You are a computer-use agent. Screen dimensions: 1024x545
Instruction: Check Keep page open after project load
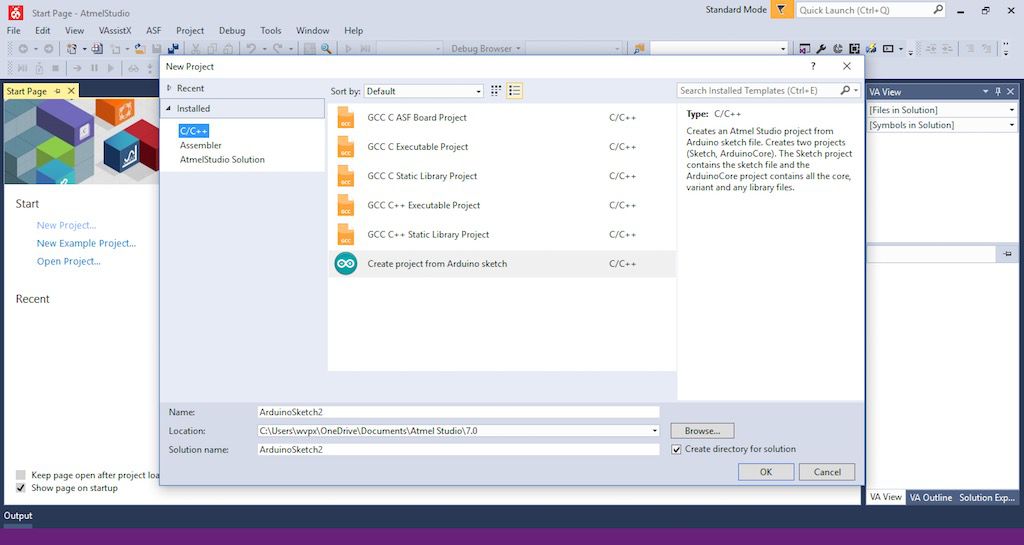(21, 475)
